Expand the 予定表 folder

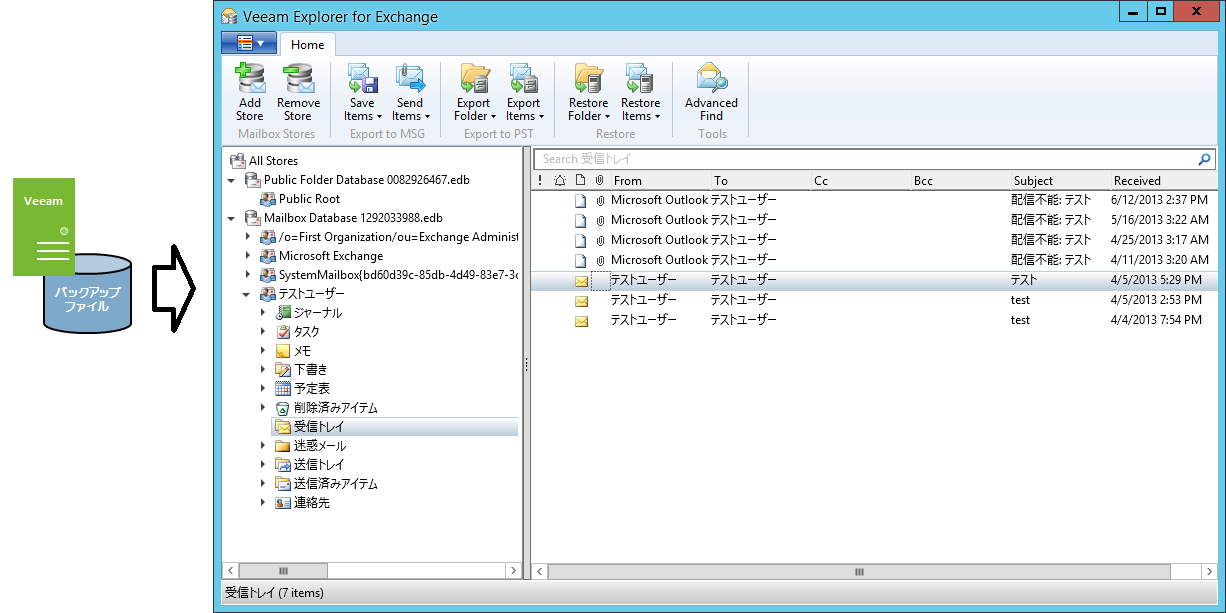pos(263,388)
